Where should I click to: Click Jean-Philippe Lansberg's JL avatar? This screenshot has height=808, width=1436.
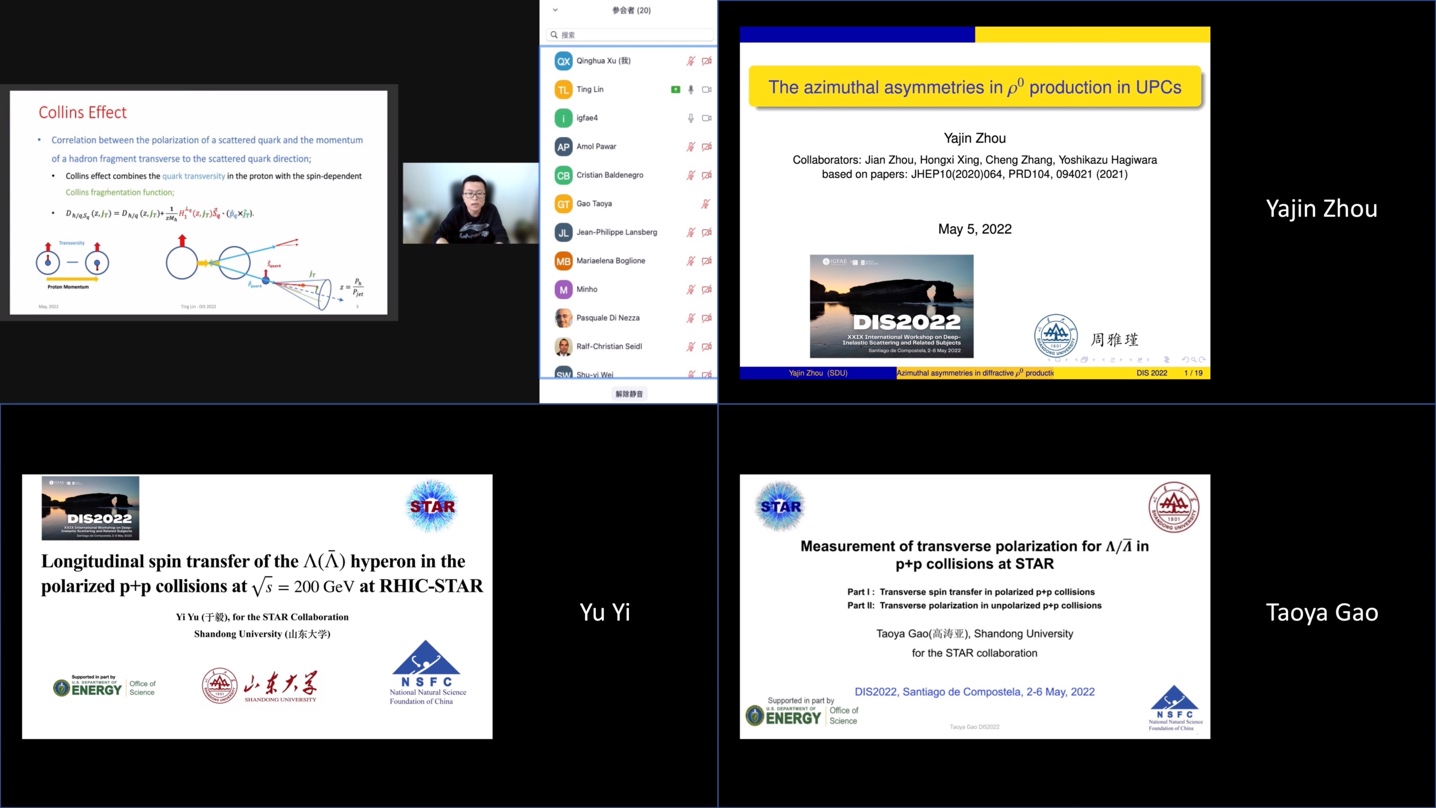click(563, 232)
